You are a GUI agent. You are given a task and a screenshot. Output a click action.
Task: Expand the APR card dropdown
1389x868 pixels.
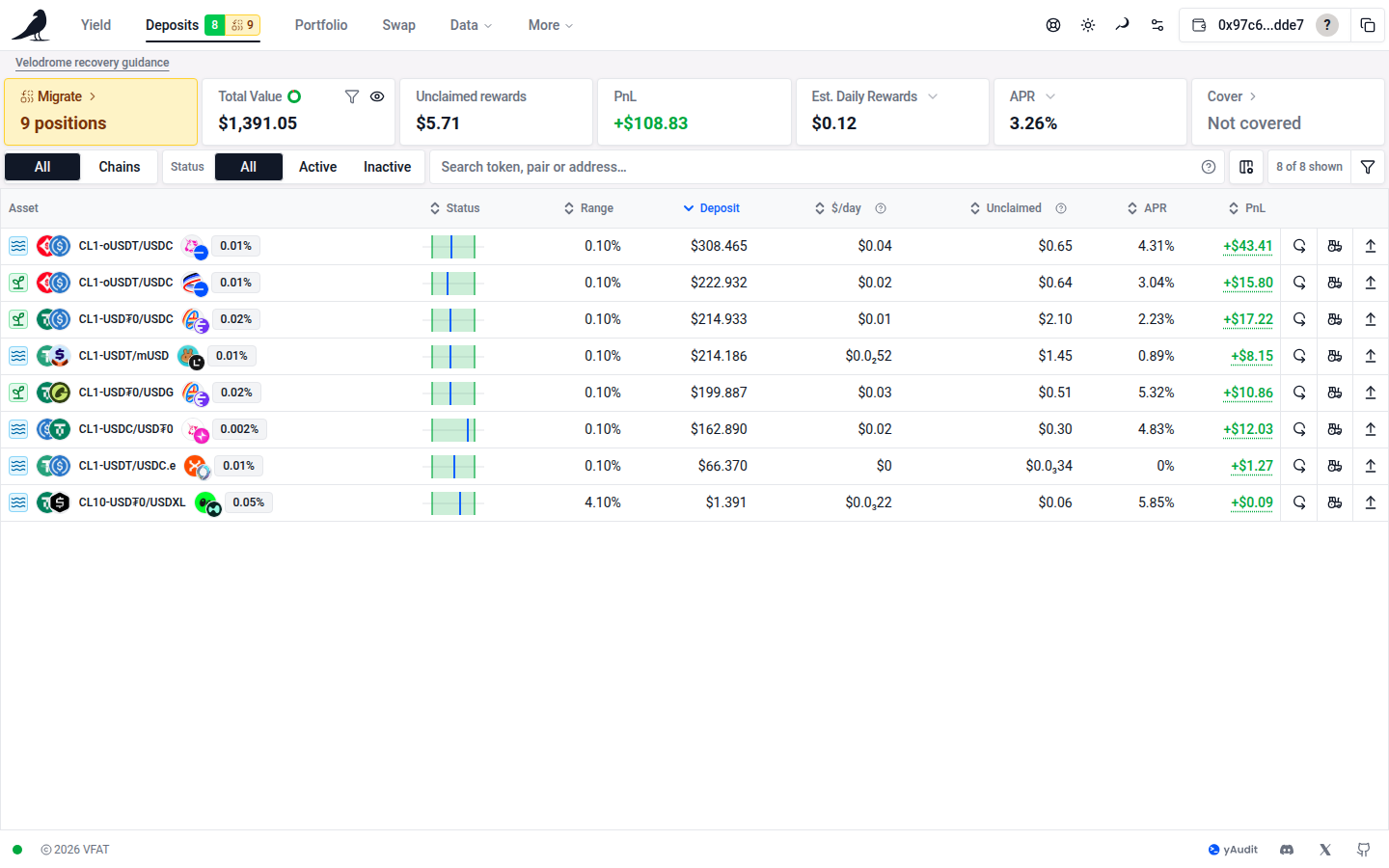point(1050,96)
